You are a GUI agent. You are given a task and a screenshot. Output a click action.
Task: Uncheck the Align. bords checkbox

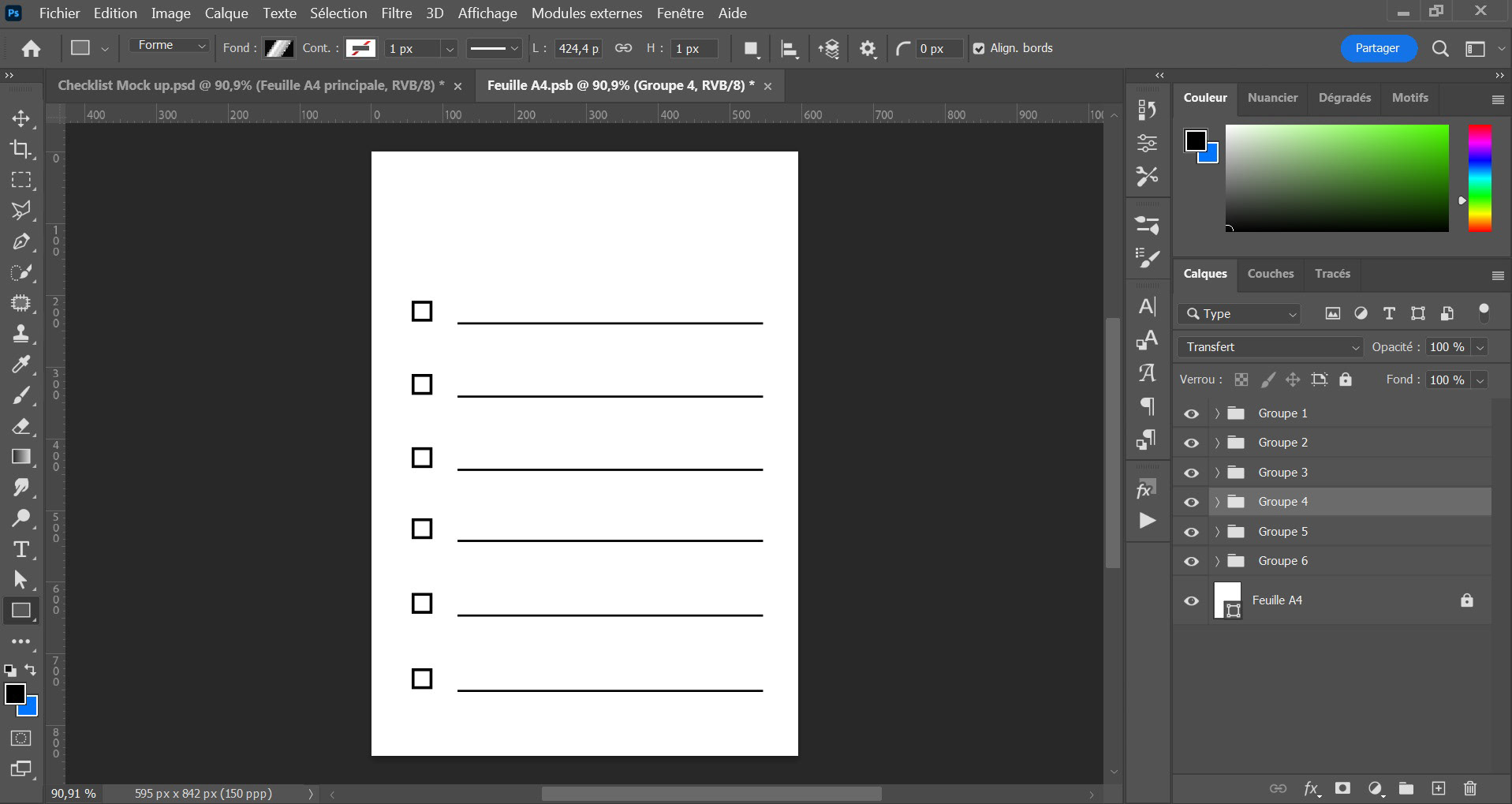click(979, 49)
